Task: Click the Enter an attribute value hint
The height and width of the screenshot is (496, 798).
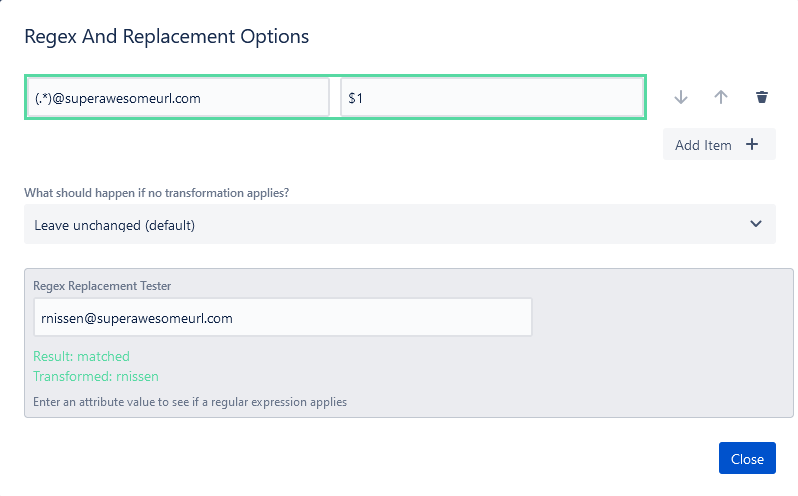Action: click(x=190, y=402)
